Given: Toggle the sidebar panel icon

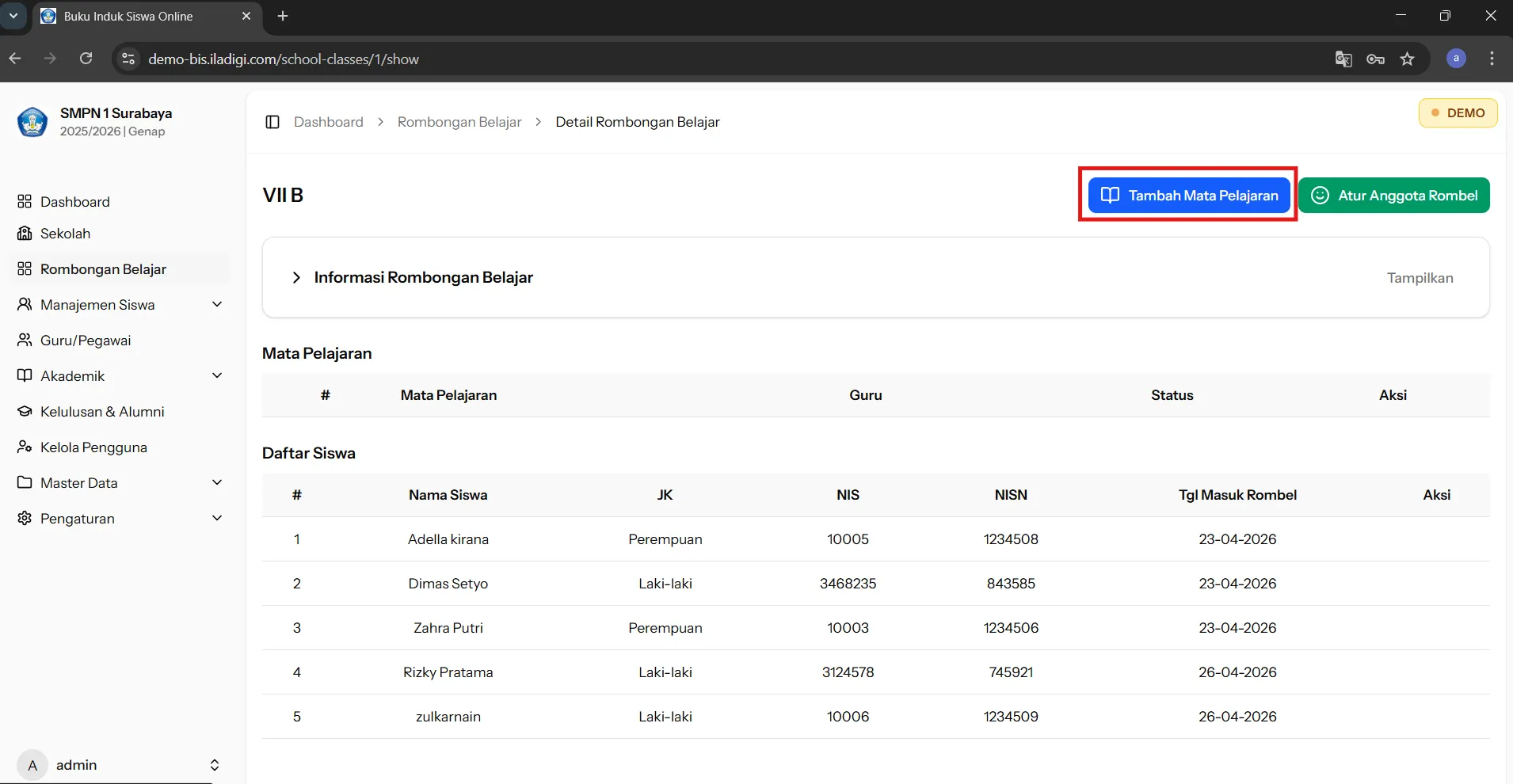Looking at the screenshot, I should click(x=272, y=122).
